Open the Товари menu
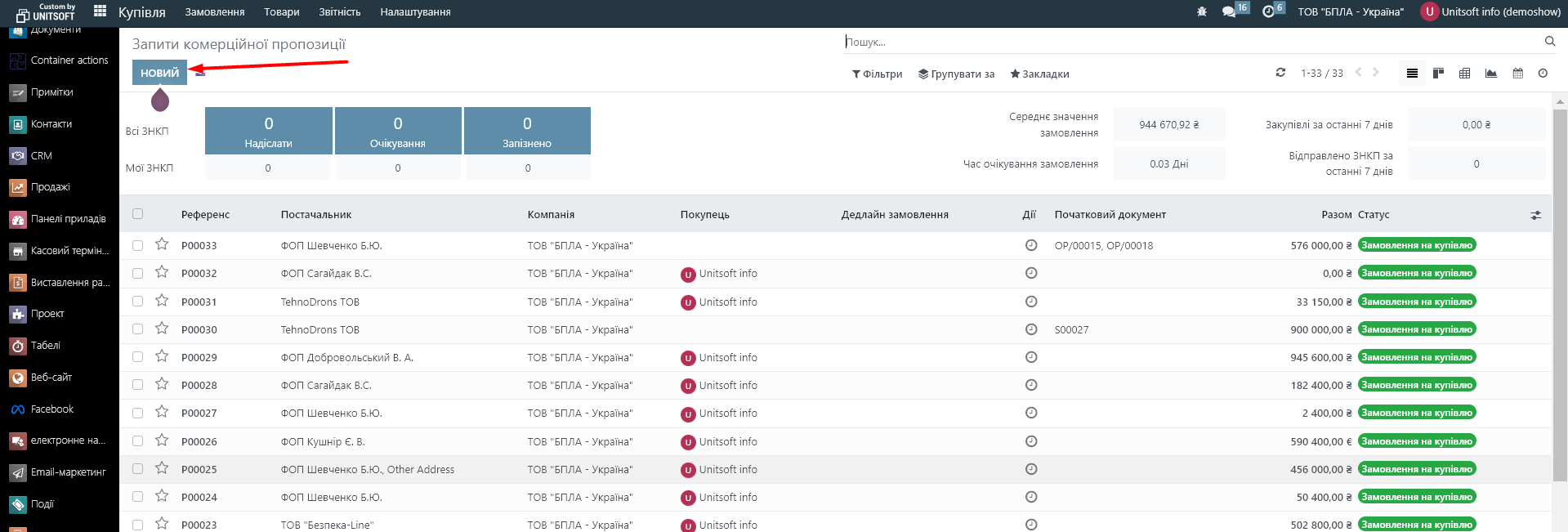 point(282,11)
